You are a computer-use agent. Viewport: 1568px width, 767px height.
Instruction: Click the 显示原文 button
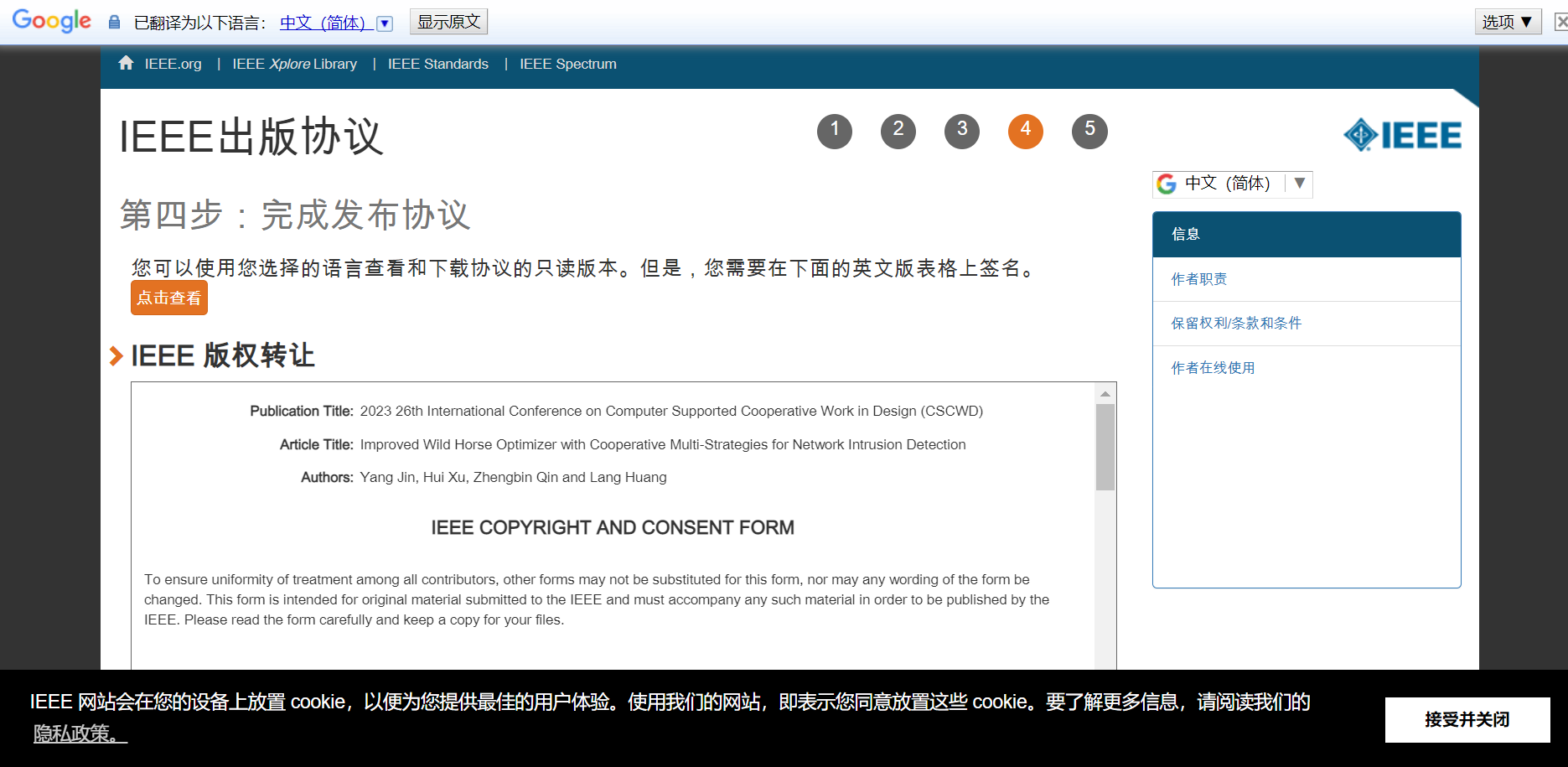coord(448,22)
